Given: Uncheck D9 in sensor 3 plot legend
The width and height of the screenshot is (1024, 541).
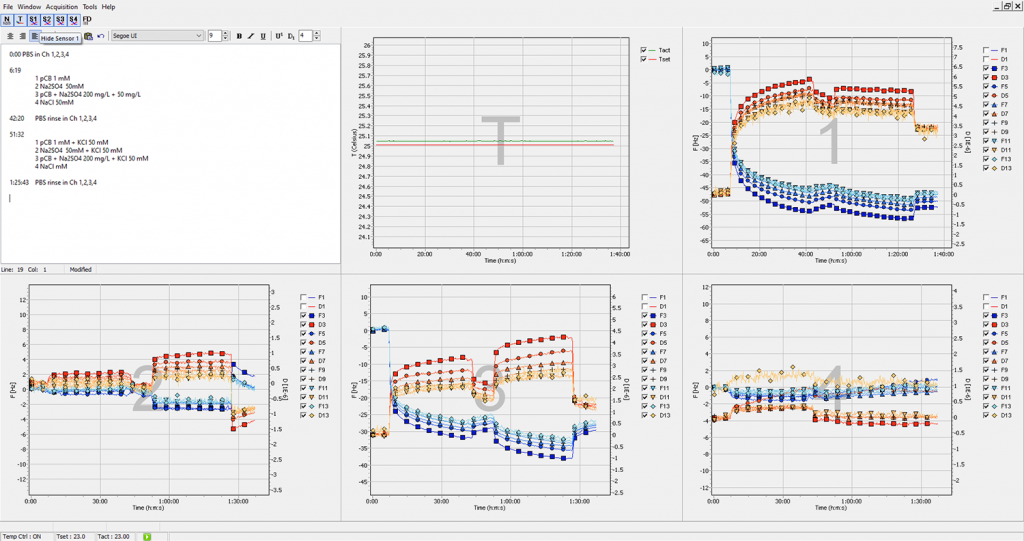Looking at the screenshot, I should click(x=645, y=379).
